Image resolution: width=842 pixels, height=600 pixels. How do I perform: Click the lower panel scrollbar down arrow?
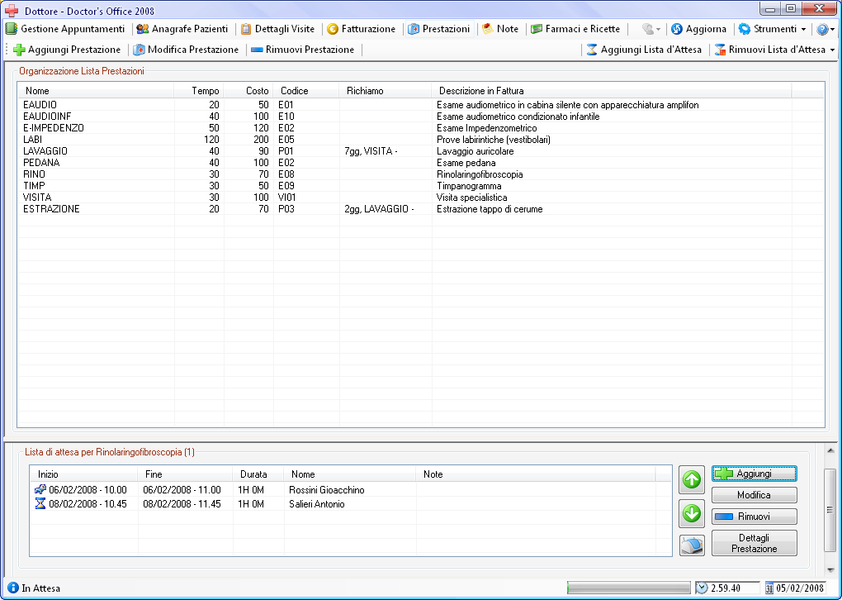coord(830,570)
